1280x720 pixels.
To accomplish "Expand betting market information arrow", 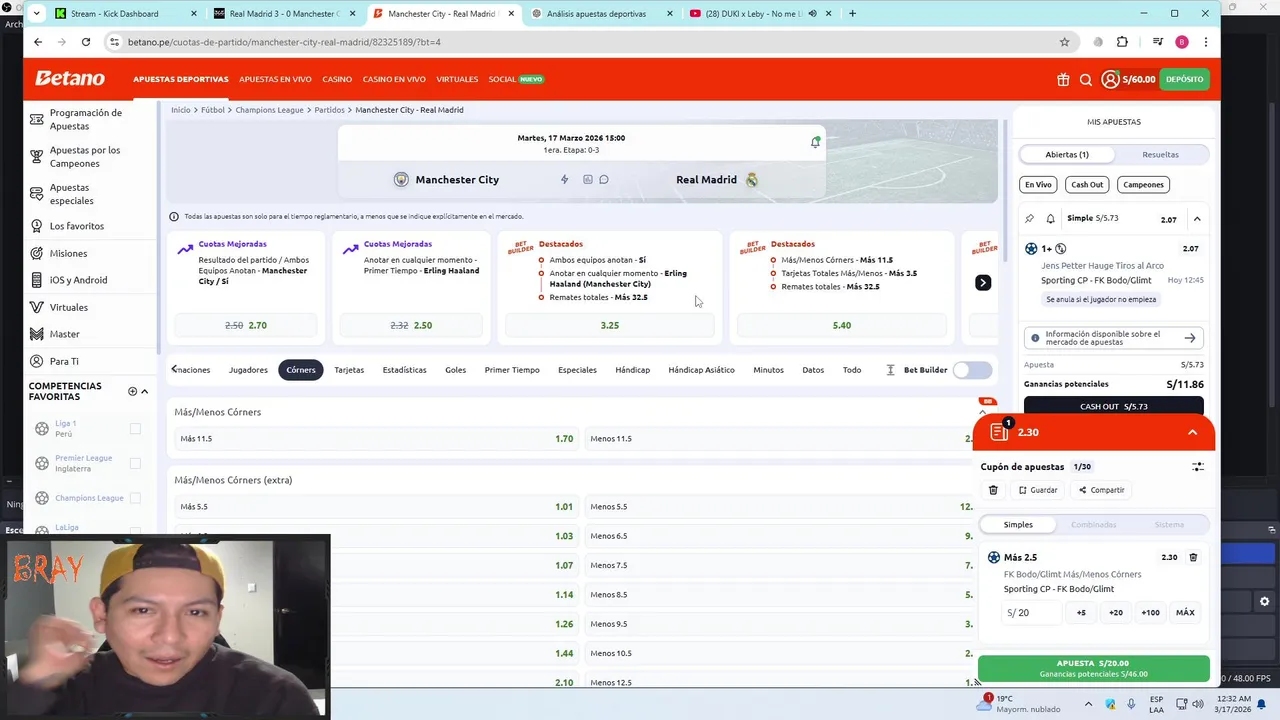I will click(1190, 338).
